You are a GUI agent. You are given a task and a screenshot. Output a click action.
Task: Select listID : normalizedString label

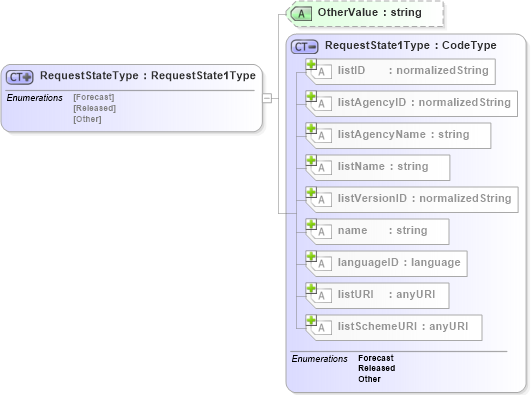[x=413, y=70]
